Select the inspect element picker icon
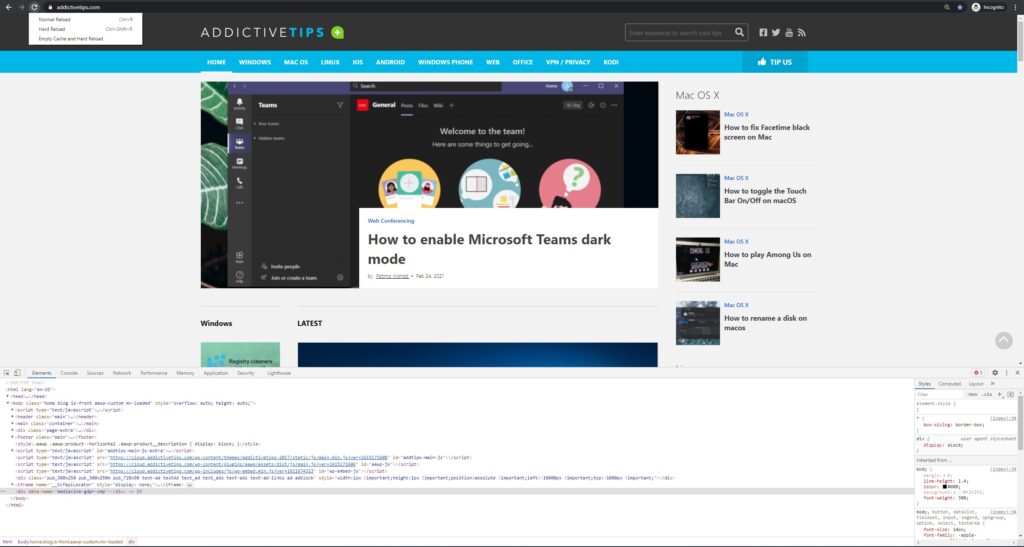The width and height of the screenshot is (1024, 547). pyautogui.click(x=7, y=373)
